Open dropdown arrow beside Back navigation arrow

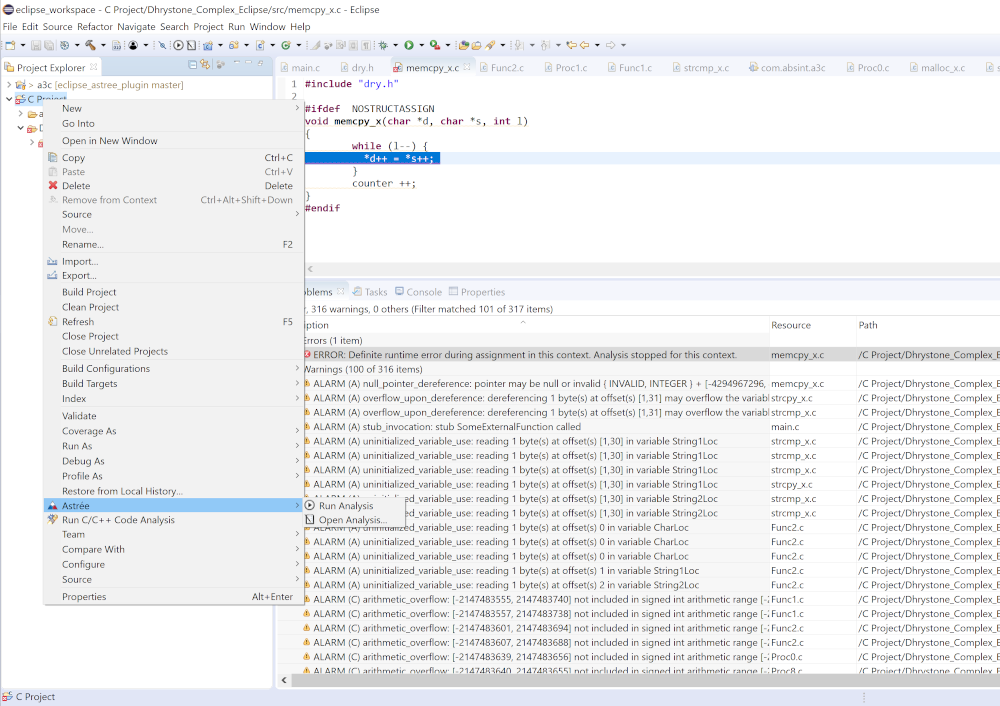click(598, 45)
